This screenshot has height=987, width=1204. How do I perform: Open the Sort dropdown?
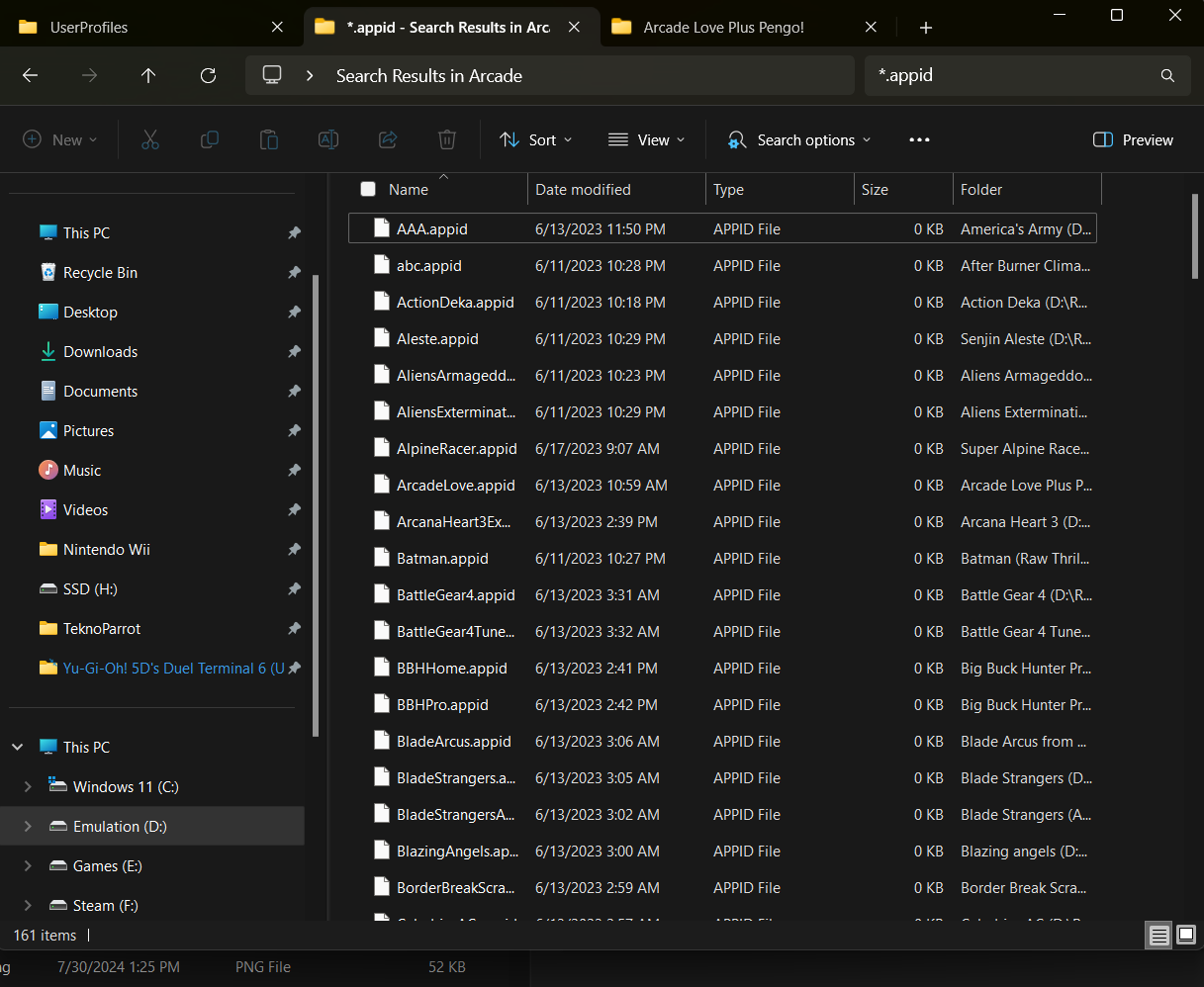tap(536, 139)
